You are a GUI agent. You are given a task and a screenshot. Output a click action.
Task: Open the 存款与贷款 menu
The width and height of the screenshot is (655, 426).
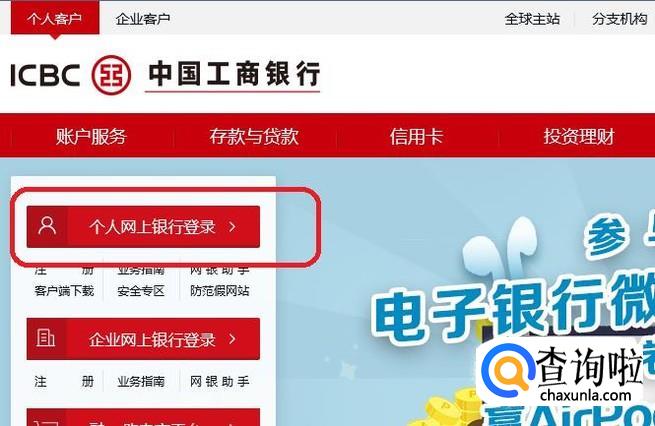[254, 136]
